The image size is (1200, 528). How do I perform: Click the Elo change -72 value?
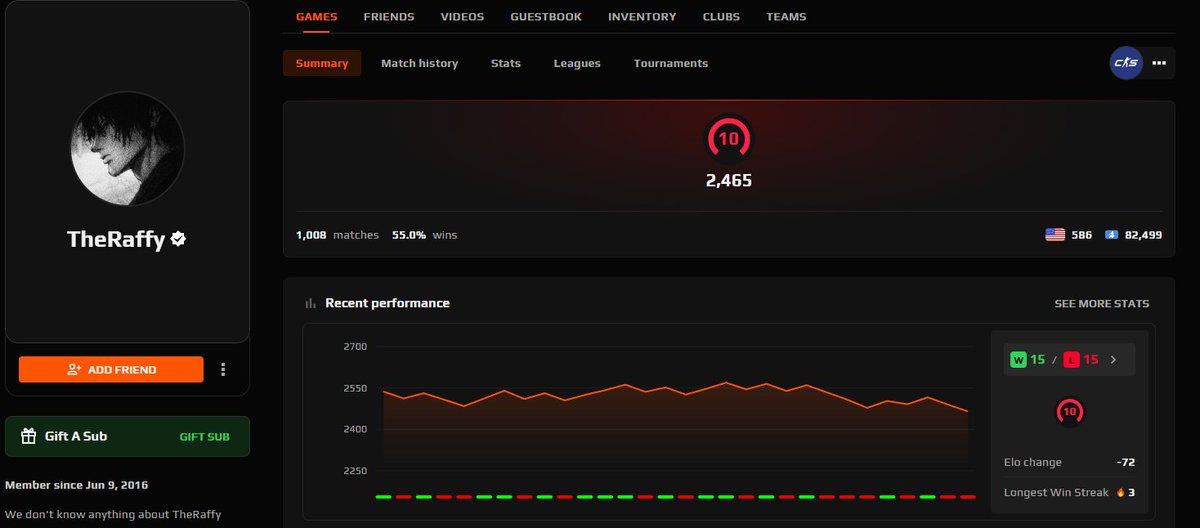pyautogui.click(x=1126, y=462)
